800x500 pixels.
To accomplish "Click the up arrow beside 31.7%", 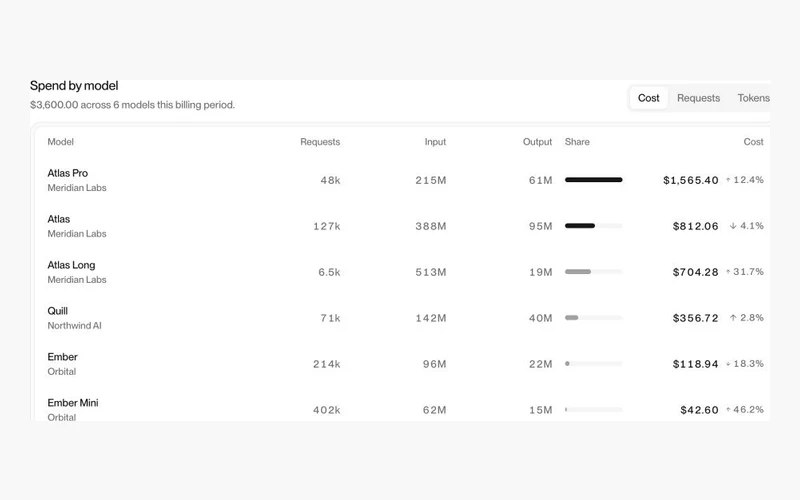I will coord(728,271).
